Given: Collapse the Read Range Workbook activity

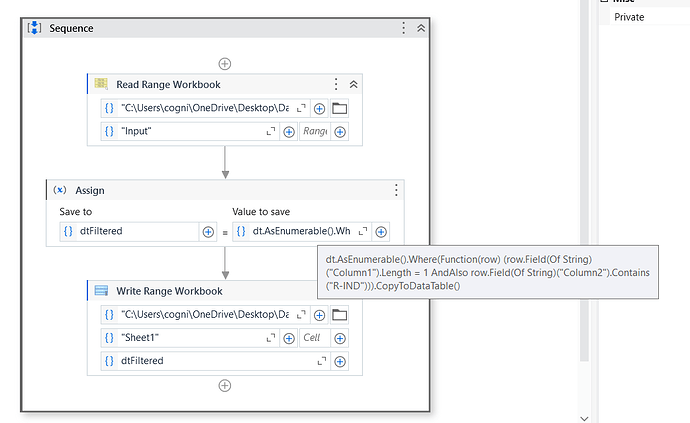Looking at the screenshot, I should 353,84.
